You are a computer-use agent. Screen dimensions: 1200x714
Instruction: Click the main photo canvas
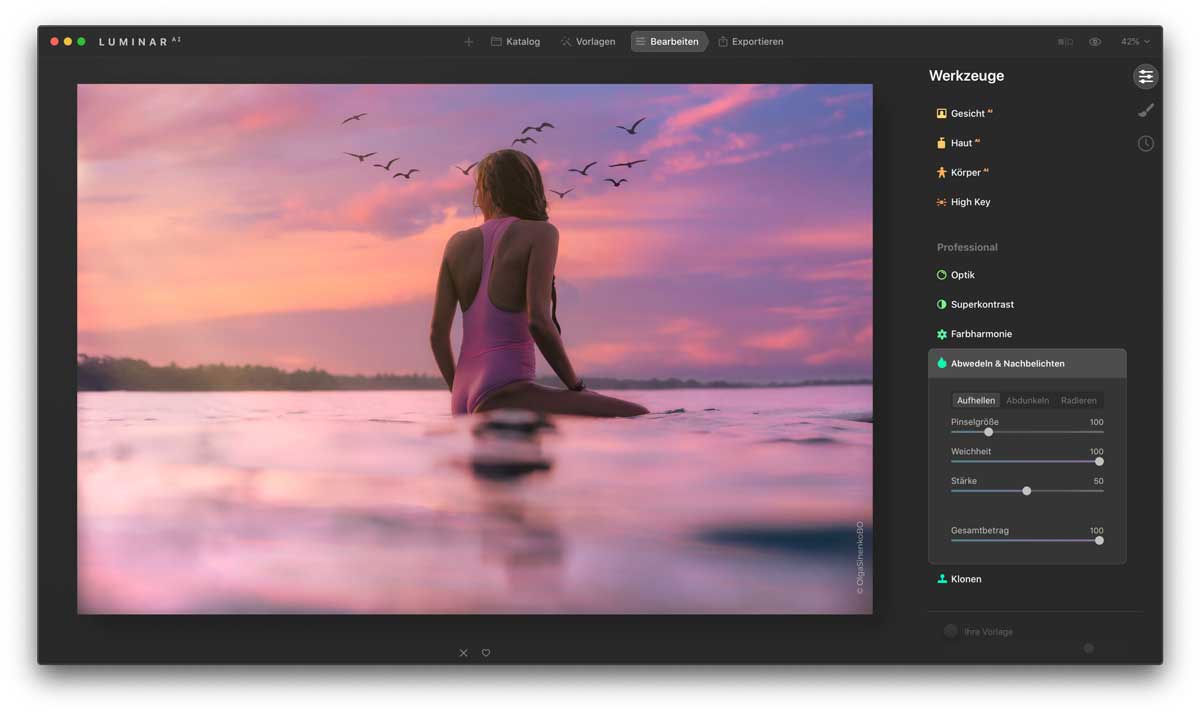[475, 349]
